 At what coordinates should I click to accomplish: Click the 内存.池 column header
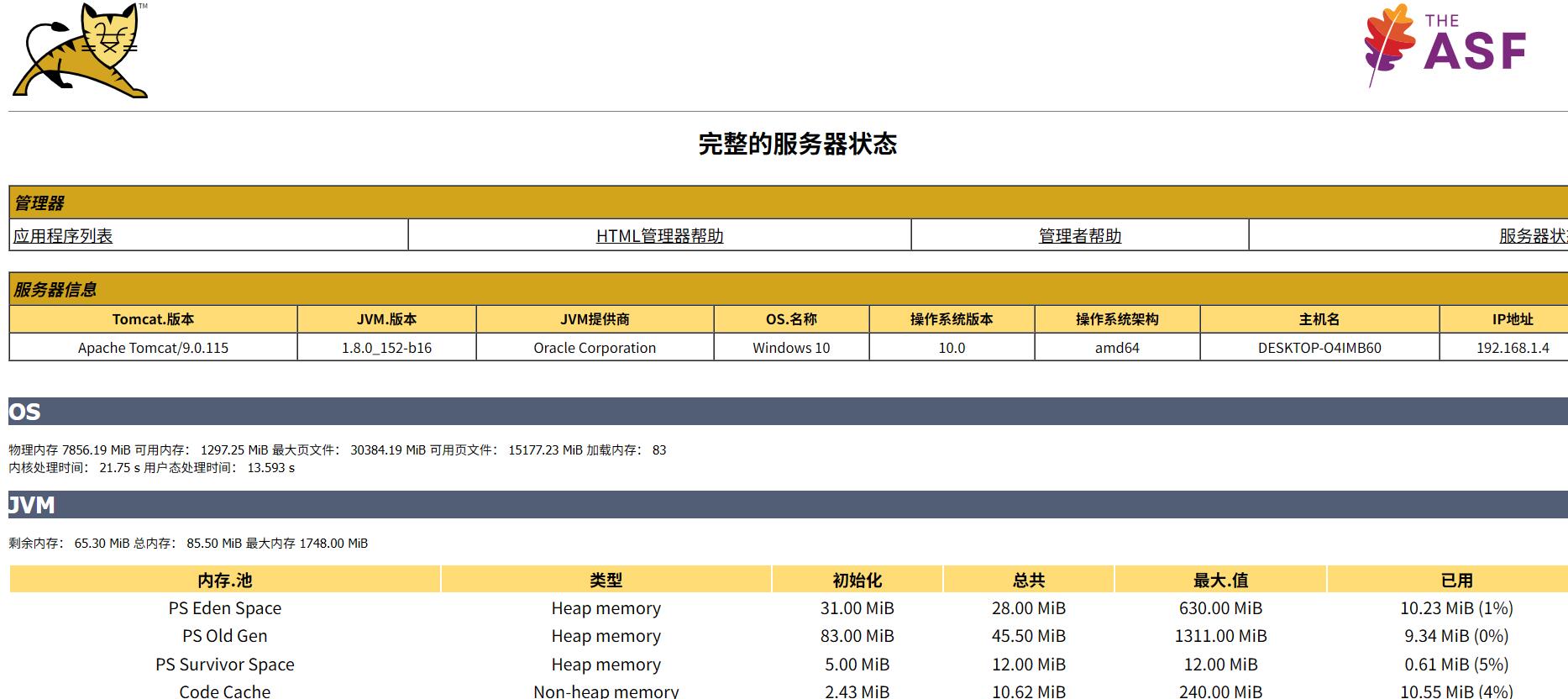tap(225, 580)
